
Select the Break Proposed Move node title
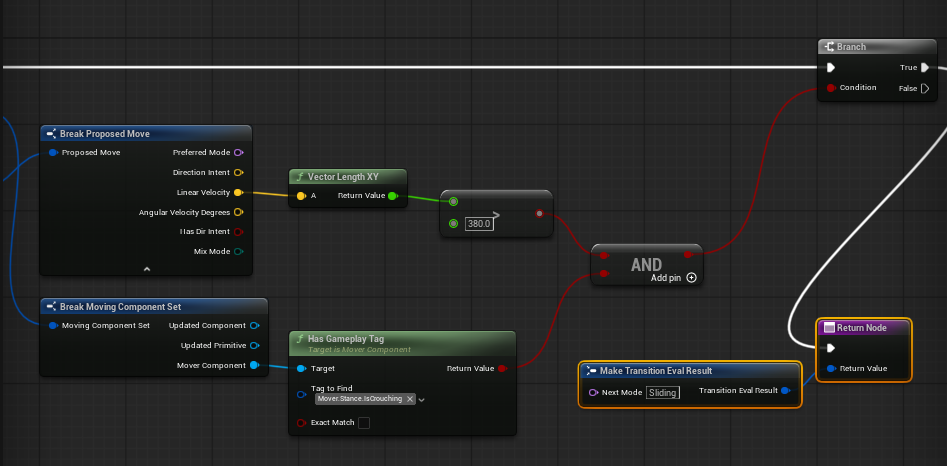pos(104,133)
